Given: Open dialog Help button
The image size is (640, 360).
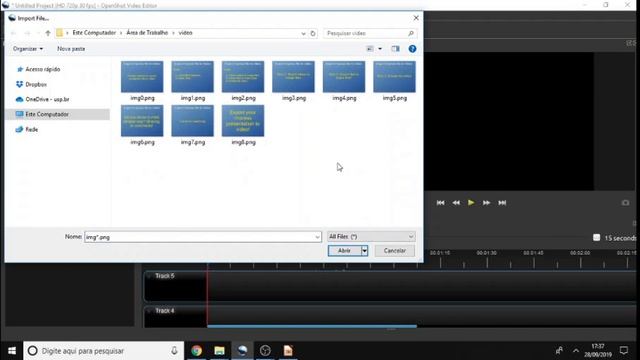Looking at the screenshot, I should tap(412, 49).
